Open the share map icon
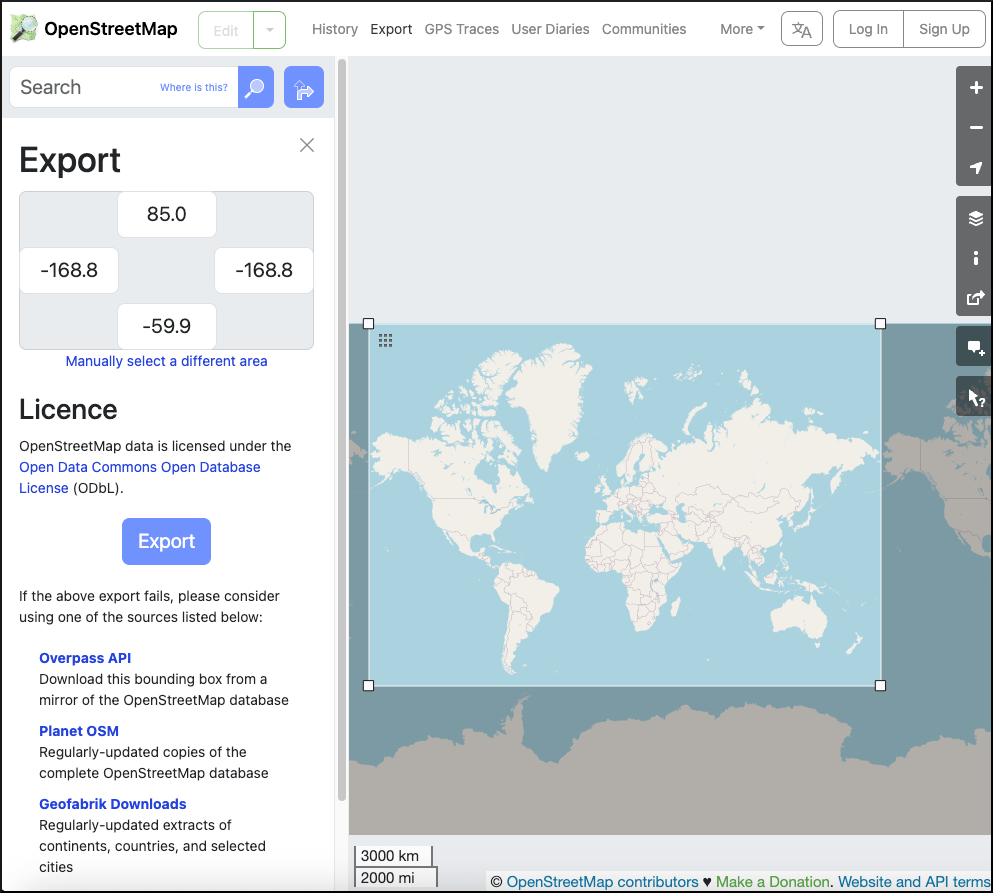 click(976, 297)
